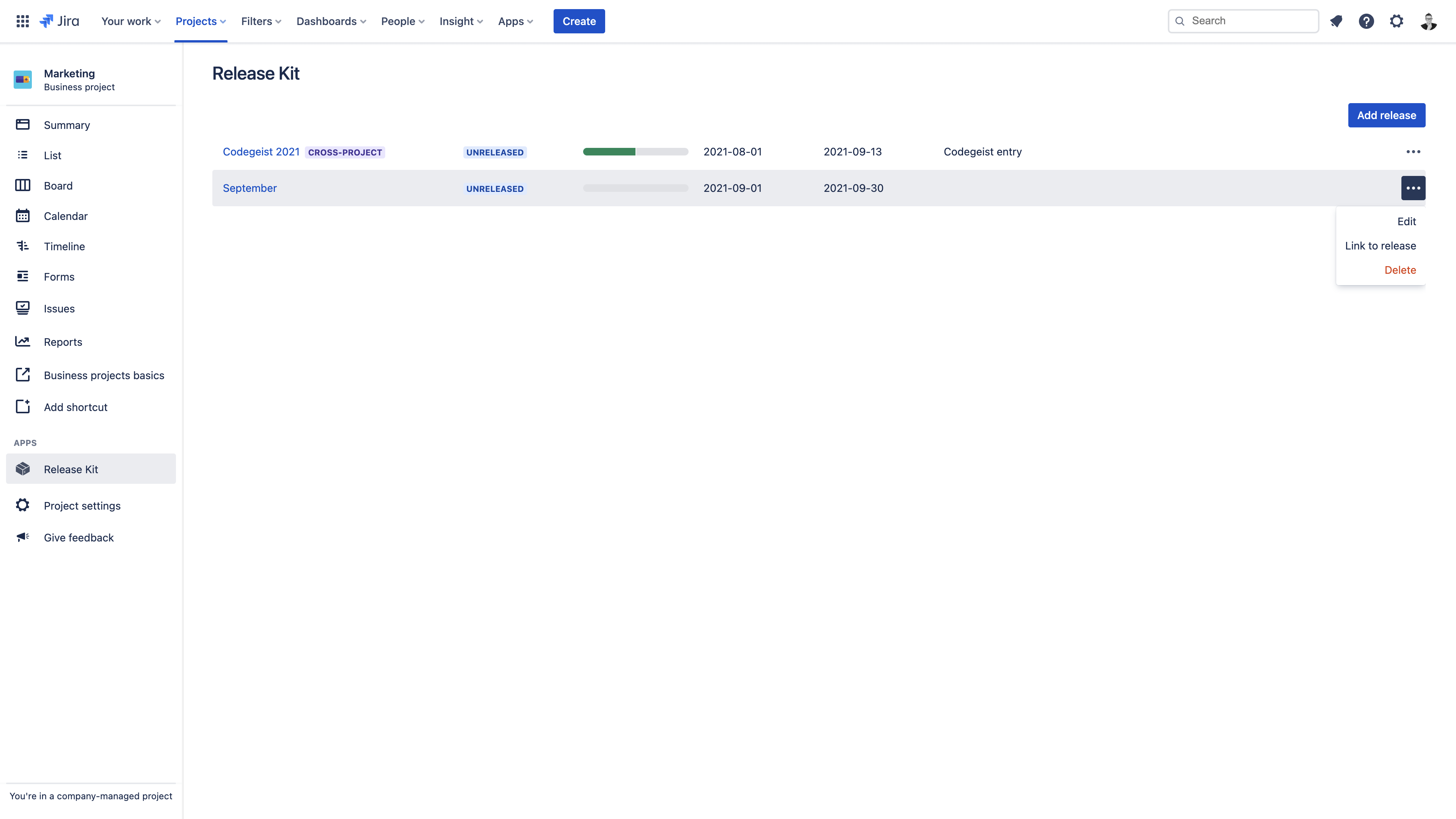Image resolution: width=1456 pixels, height=819 pixels.
Task: Click the Codegeist 2021 progress bar
Action: click(x=635, y=152)
